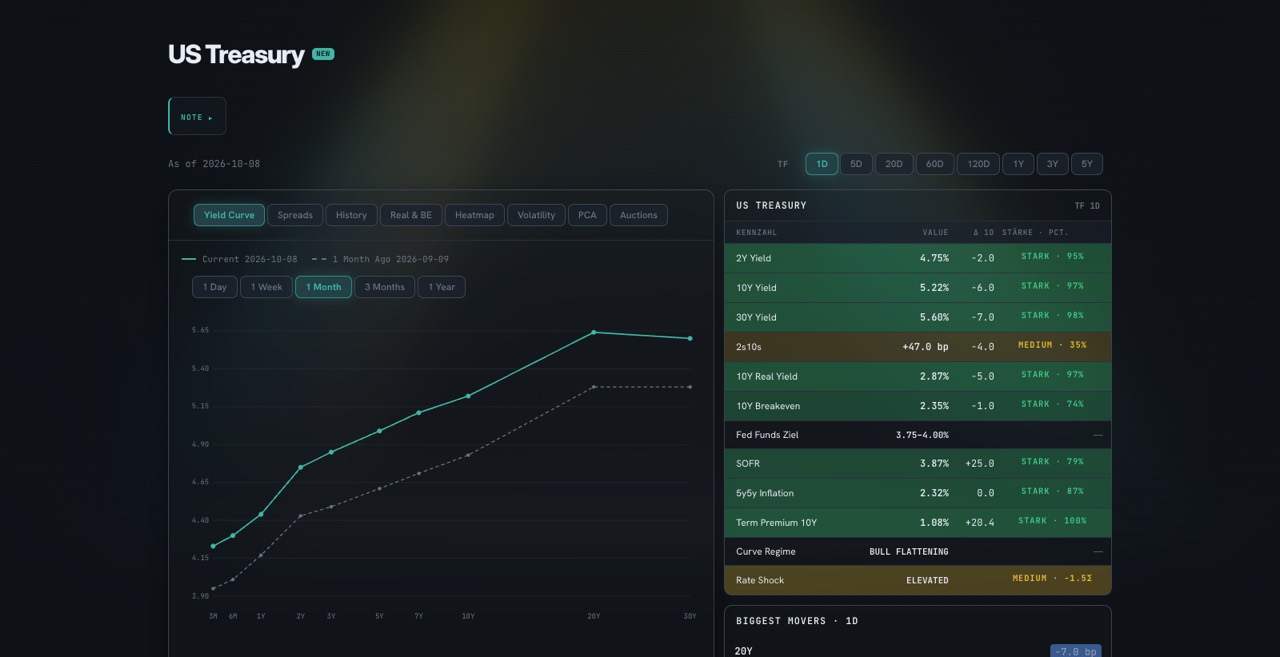Click the Current 2026-10-08 legend entry
Image resolution: width=1280 pixels, height=657 pixels.
coord(240,259)
